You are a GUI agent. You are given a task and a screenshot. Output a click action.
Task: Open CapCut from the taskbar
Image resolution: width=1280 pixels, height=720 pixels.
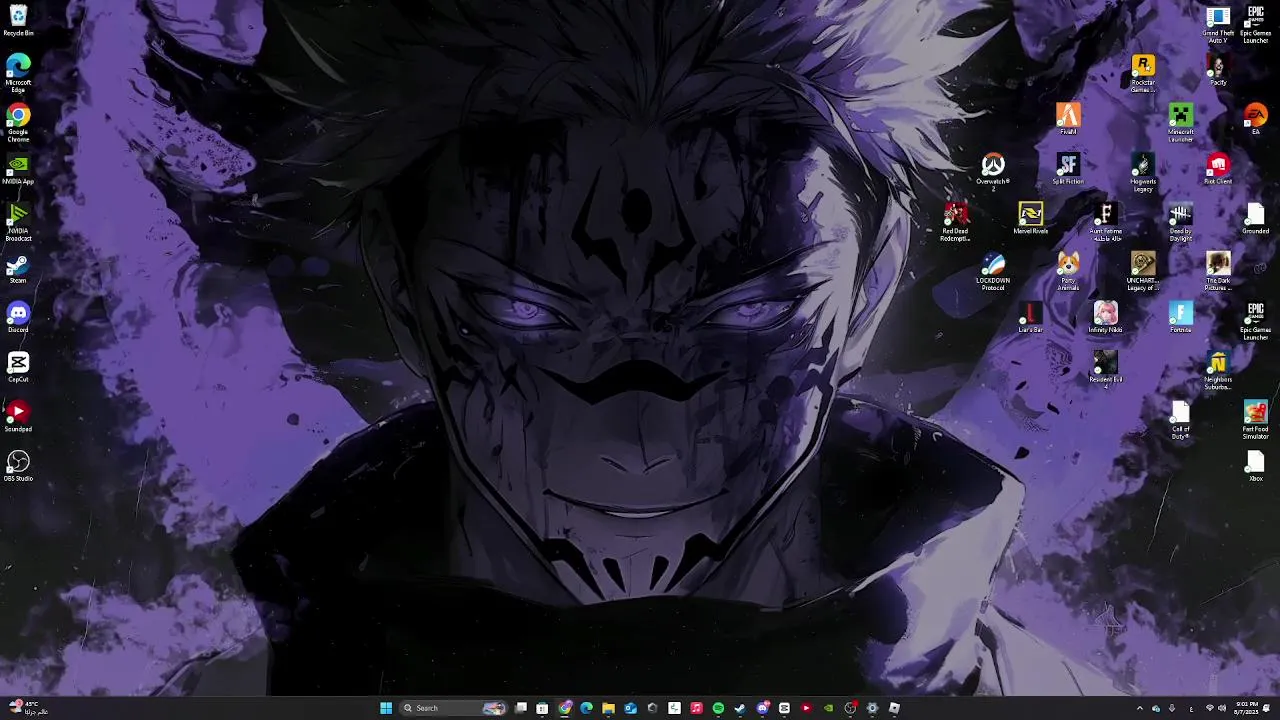click(784, 708)
